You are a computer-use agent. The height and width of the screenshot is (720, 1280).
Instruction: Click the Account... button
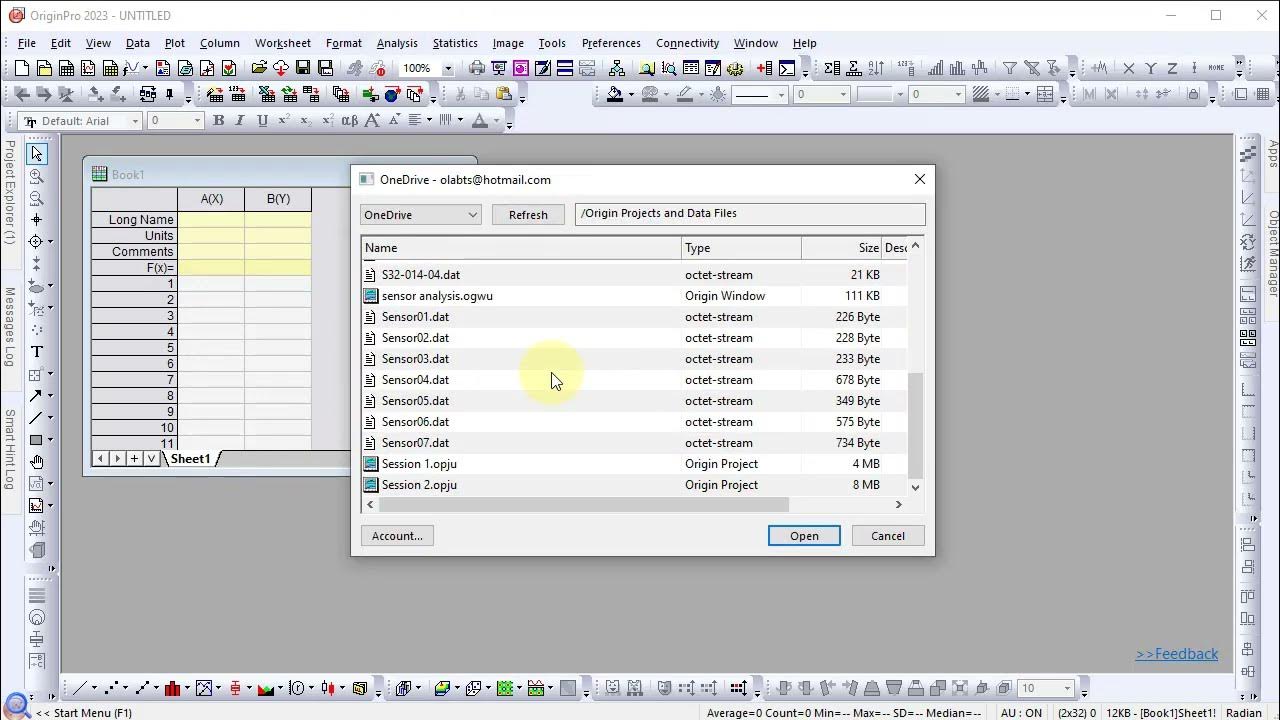(397, 536)
